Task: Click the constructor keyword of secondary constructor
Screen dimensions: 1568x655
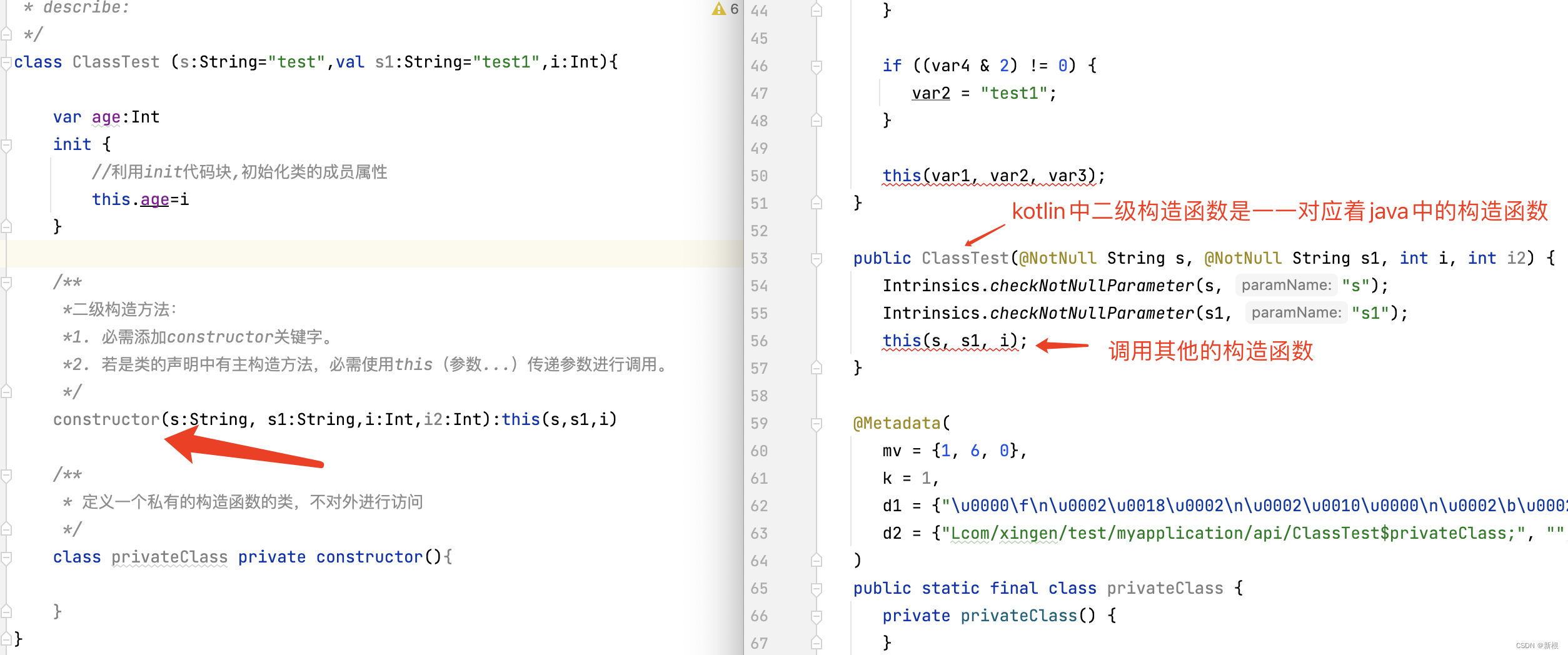Action: point(106,419)
